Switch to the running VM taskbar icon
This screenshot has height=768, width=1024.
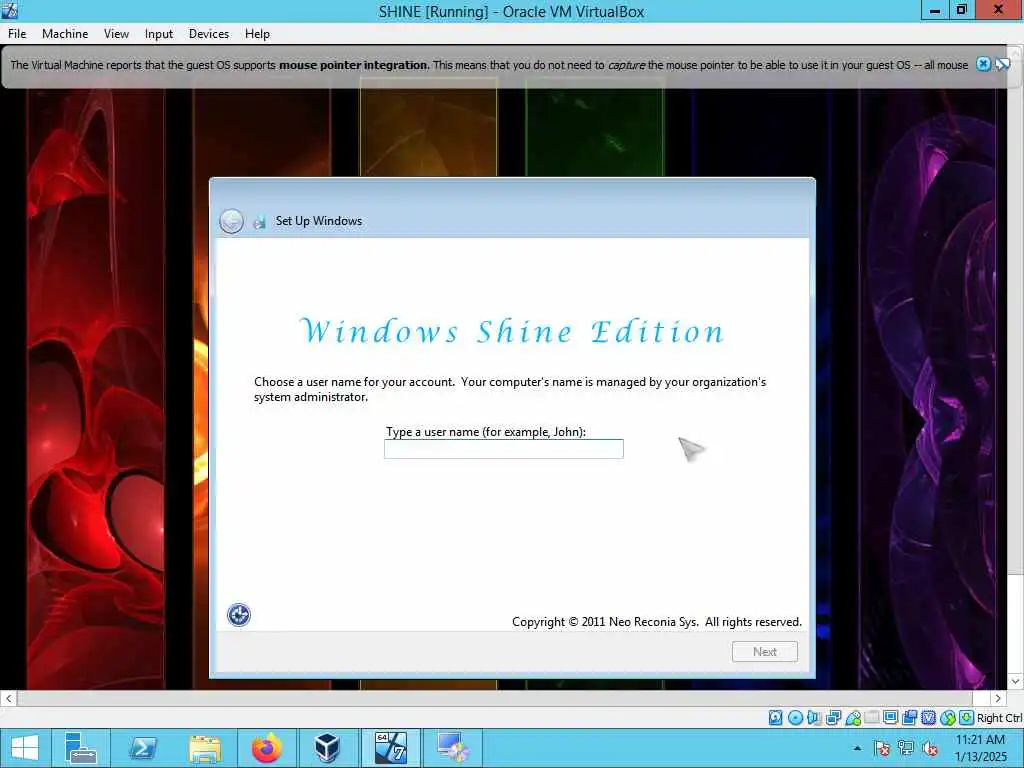pos(391,748)
